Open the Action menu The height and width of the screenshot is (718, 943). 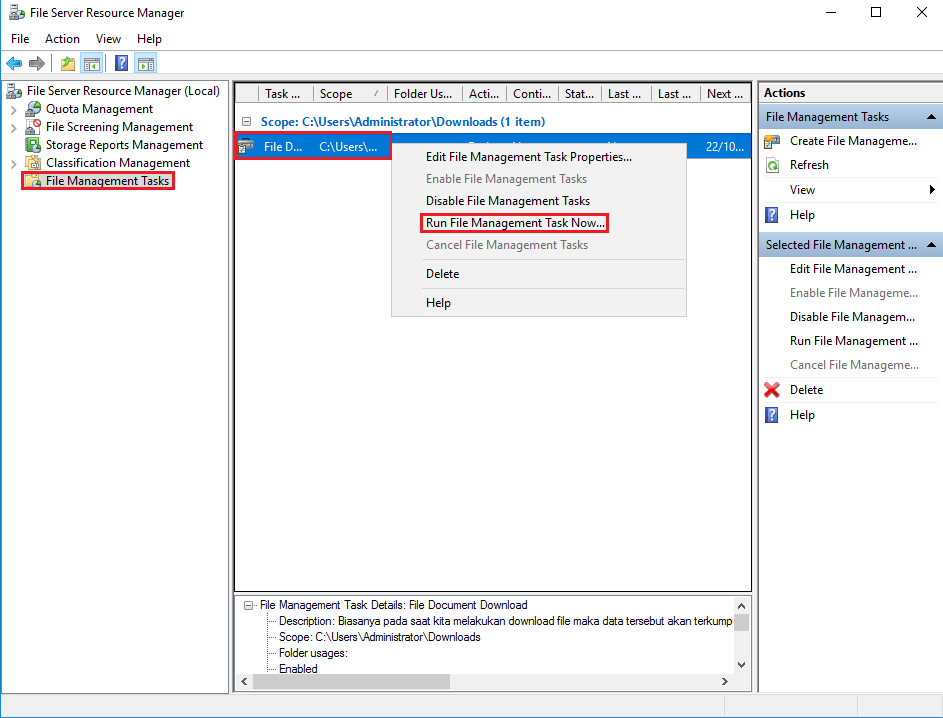click(x=62, y=38)
